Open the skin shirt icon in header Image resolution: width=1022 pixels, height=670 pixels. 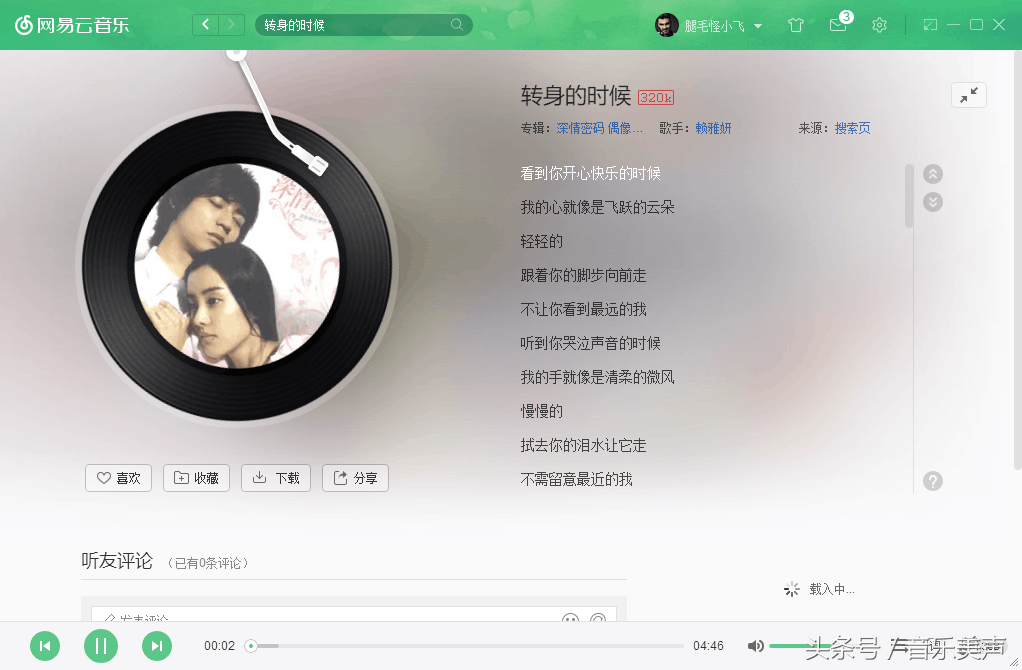pyautogui.click(x=795, y=25)
